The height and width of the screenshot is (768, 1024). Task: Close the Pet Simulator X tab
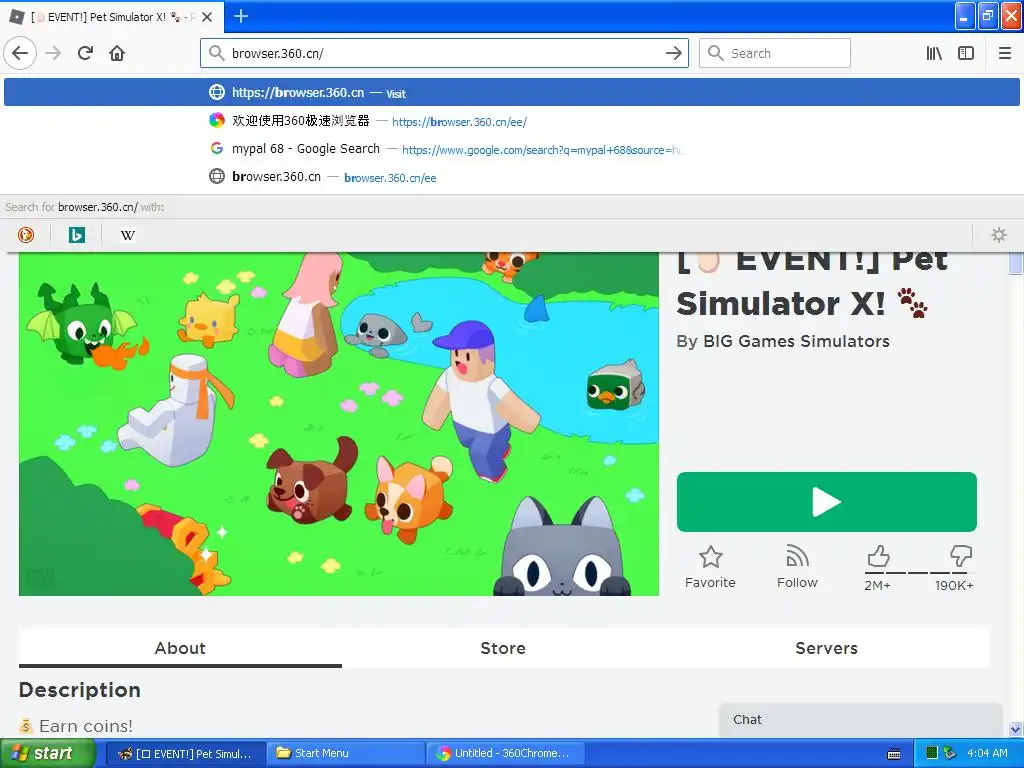pyautogui.click(x=207, y=17)
